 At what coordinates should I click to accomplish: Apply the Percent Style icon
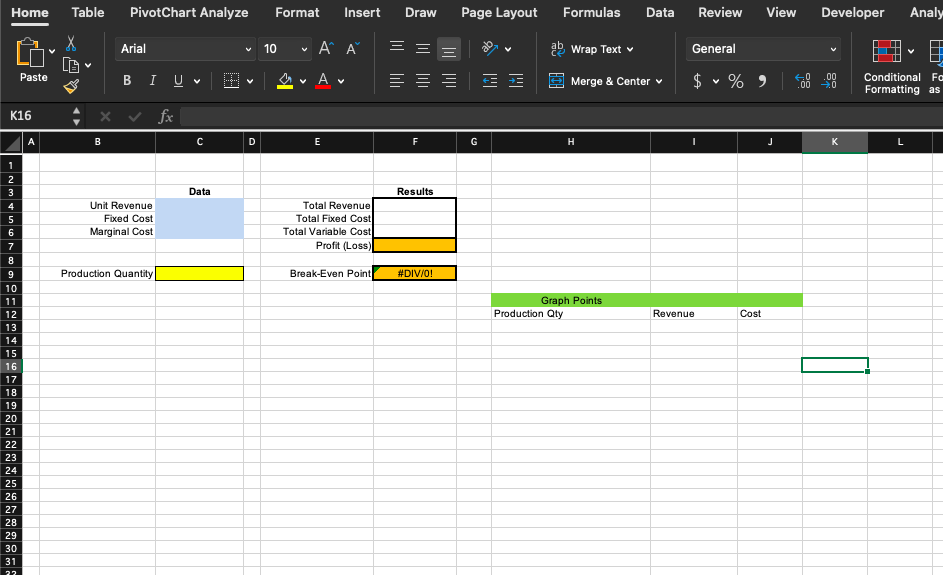tap(736, 81)
